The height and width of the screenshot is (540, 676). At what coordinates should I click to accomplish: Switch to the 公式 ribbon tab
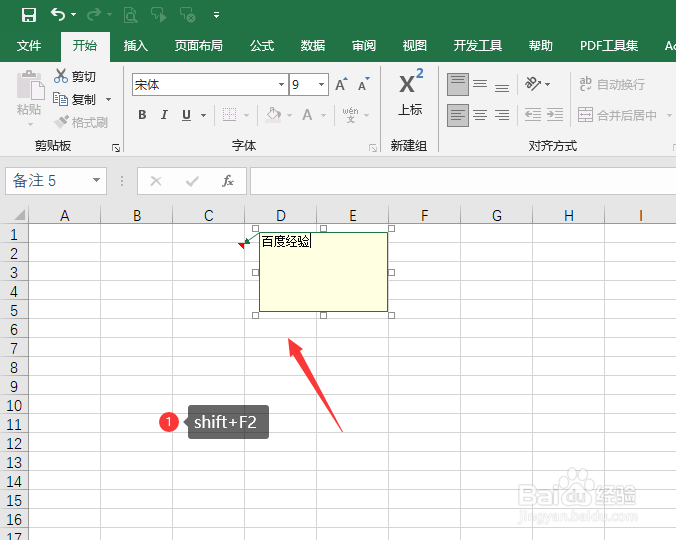262,46
